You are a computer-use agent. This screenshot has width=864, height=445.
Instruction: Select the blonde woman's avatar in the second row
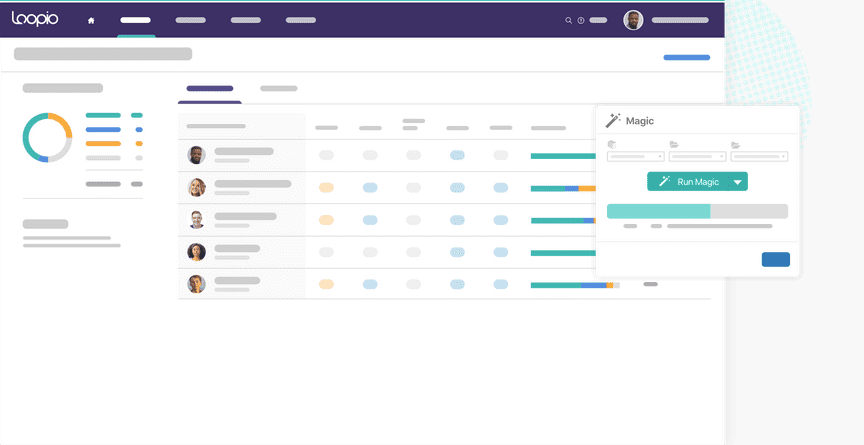click(x=197, y=187)
